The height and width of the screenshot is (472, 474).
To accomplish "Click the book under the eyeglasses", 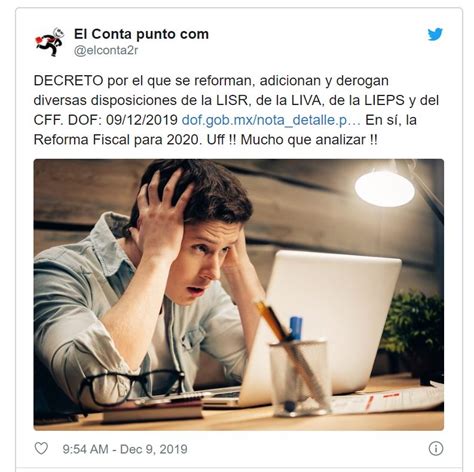I will pyautogui.click(x=153, y=412).
